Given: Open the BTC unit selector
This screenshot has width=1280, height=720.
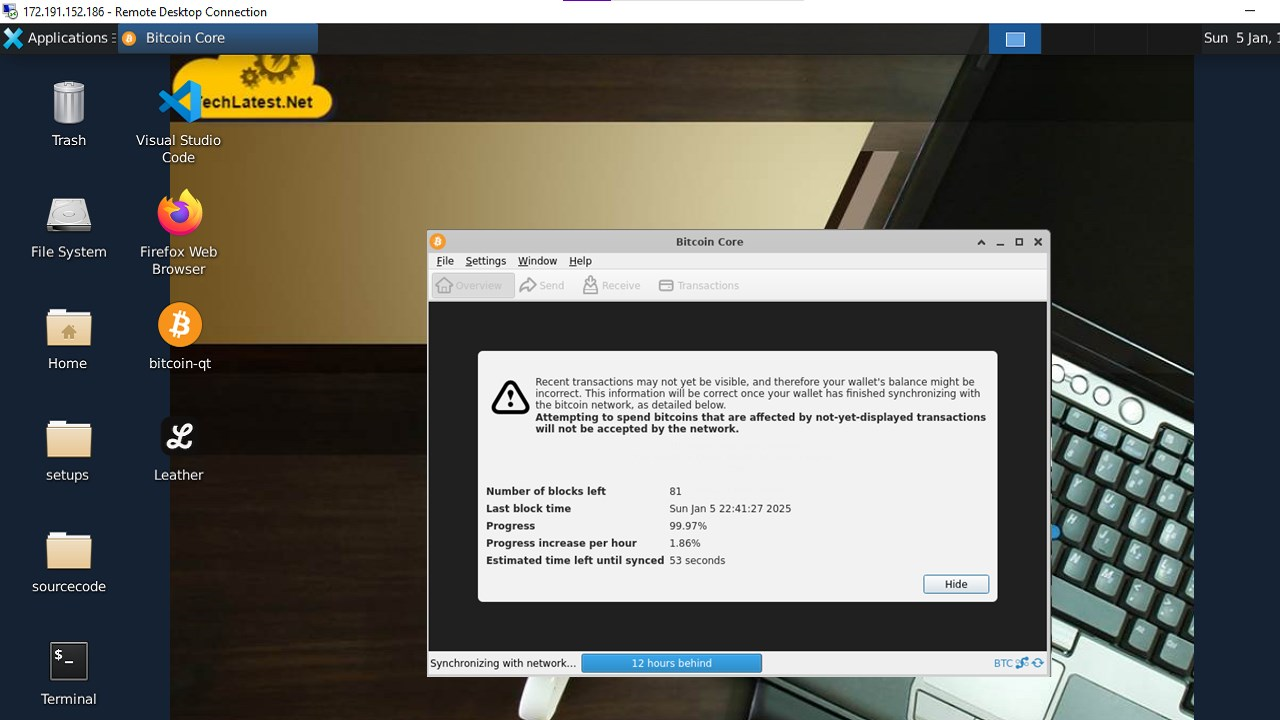Looking at the screenshot, I should [1002, 663].
